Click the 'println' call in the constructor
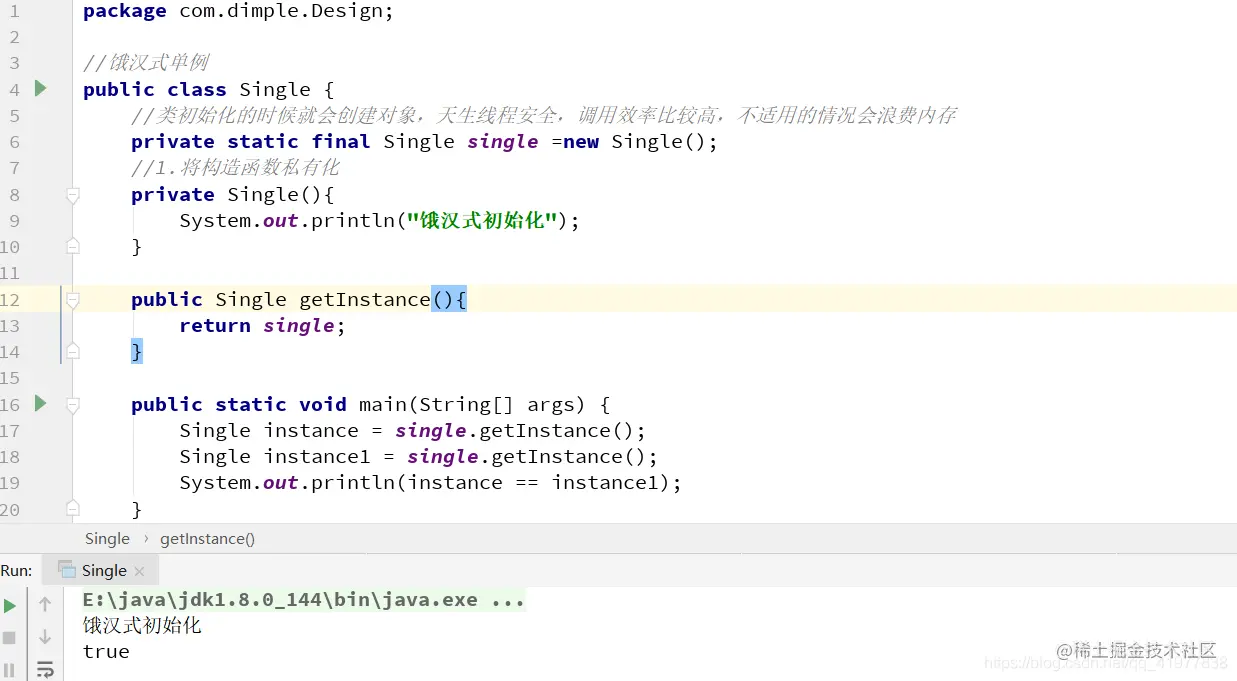Image resolution: width=1237 pixels, height=681 pixels. pyautogui.click(x=353, y=220)
